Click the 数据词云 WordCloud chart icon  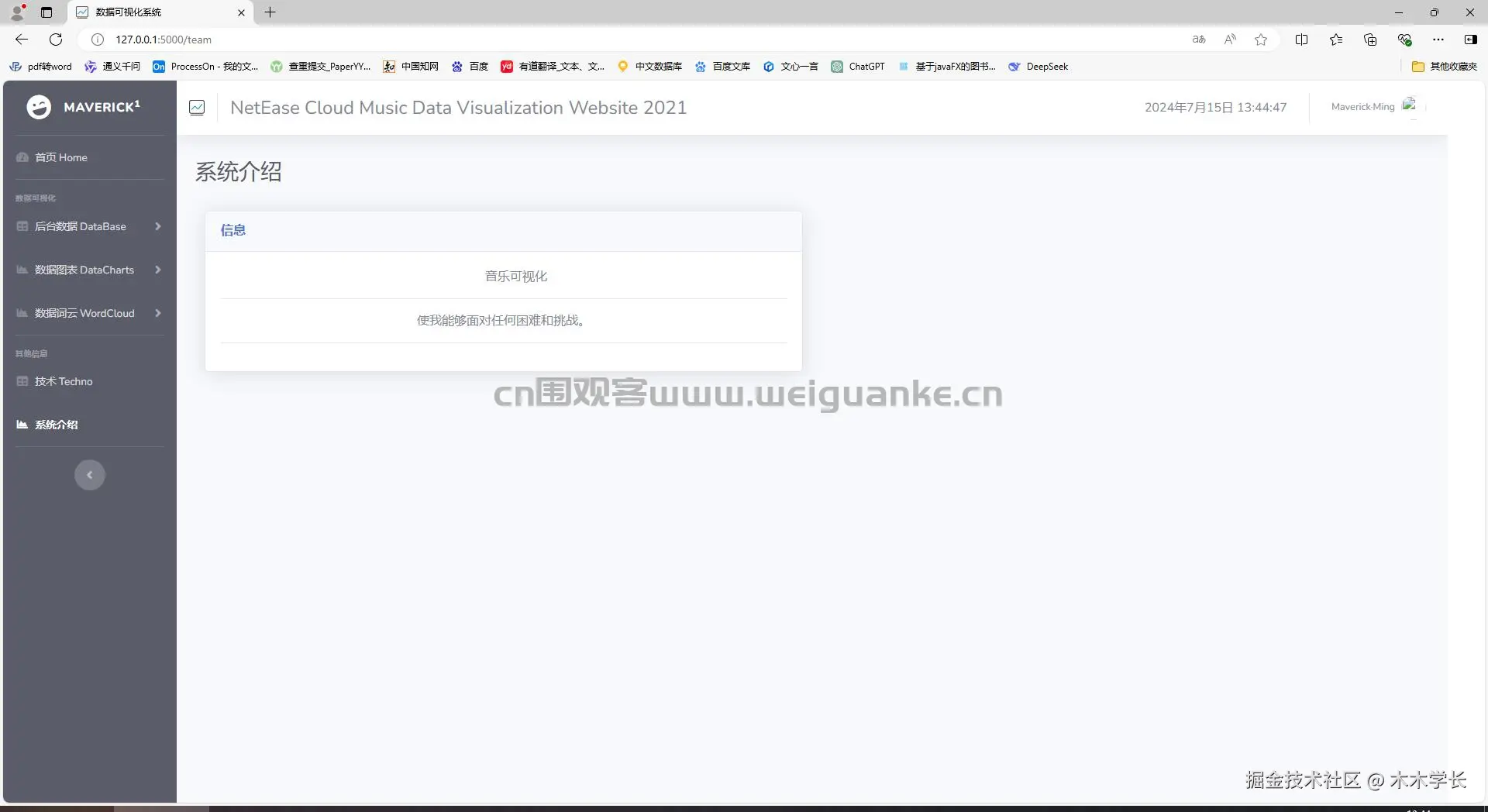point(22,313)
